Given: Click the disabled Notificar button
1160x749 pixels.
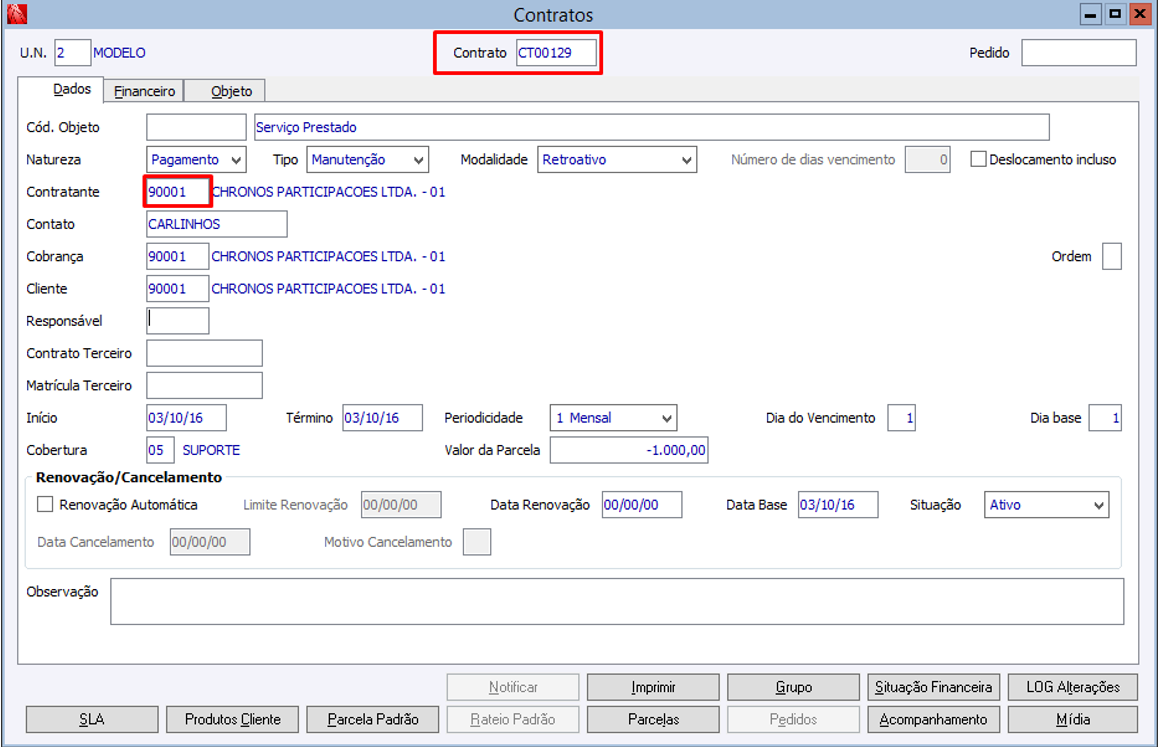Looking at the screenshot, I should pos(513,687).
